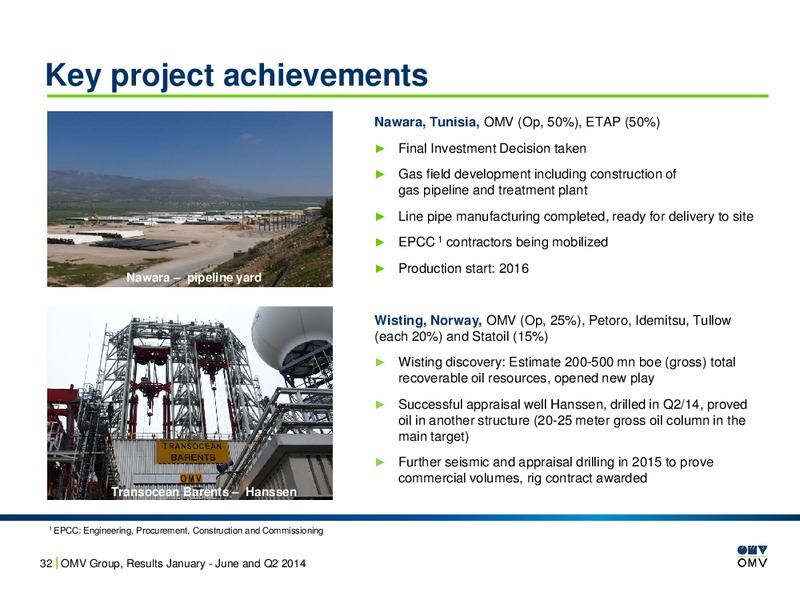
Task: Click the 'Nawara – pipeline yard' caption
Action: point(193,278)
